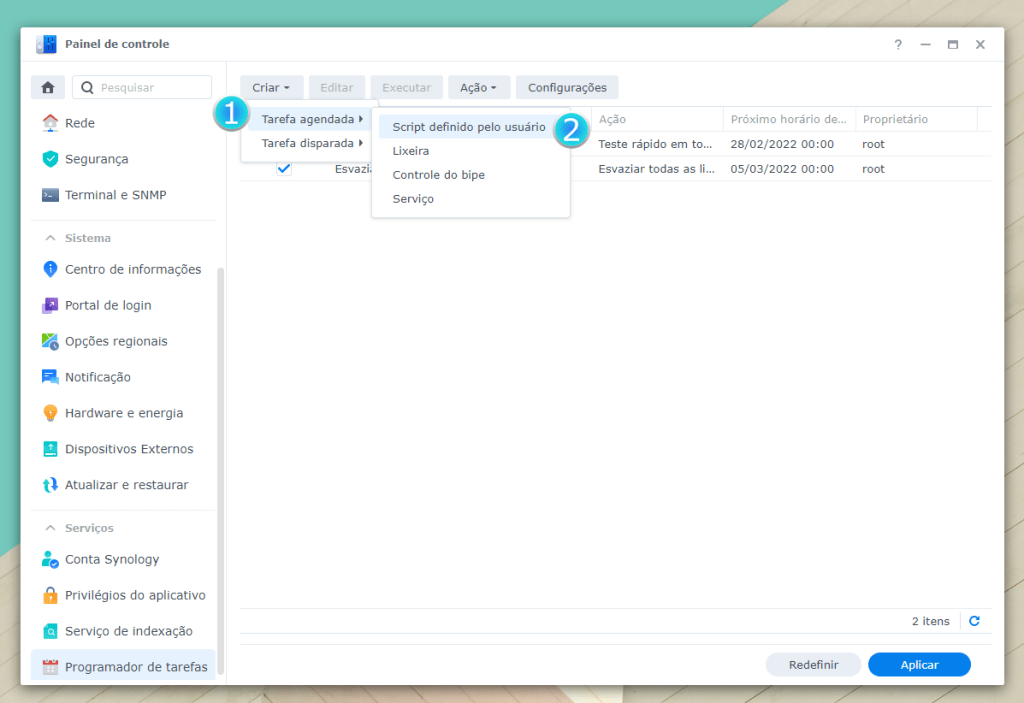Toggle the checked task checkbox in list
This screenshot has width=1024, height=703.
point(284,169)
